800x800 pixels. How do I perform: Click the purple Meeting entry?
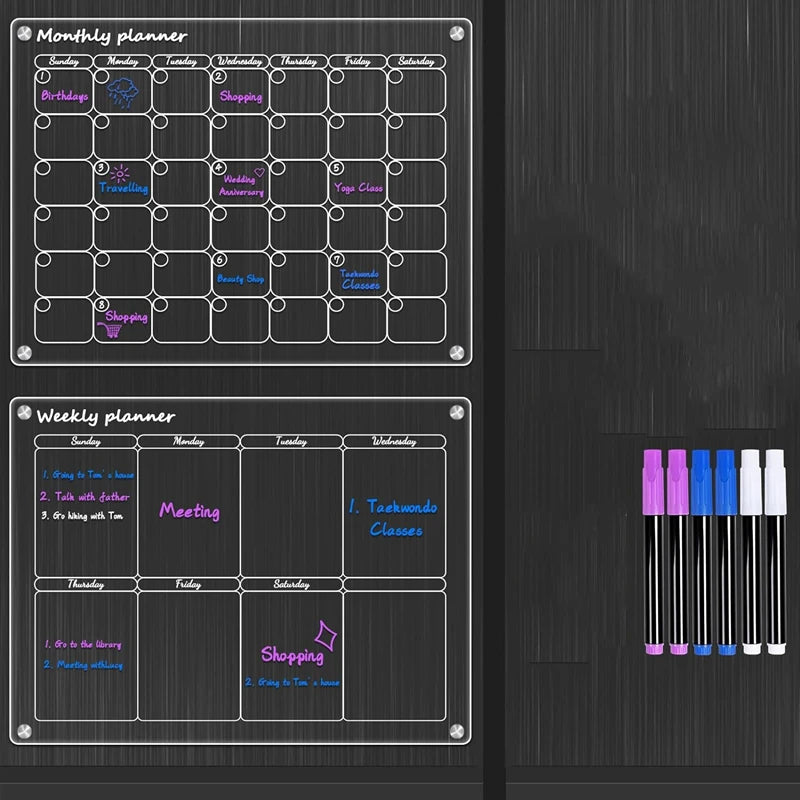[x=189, y=511]
